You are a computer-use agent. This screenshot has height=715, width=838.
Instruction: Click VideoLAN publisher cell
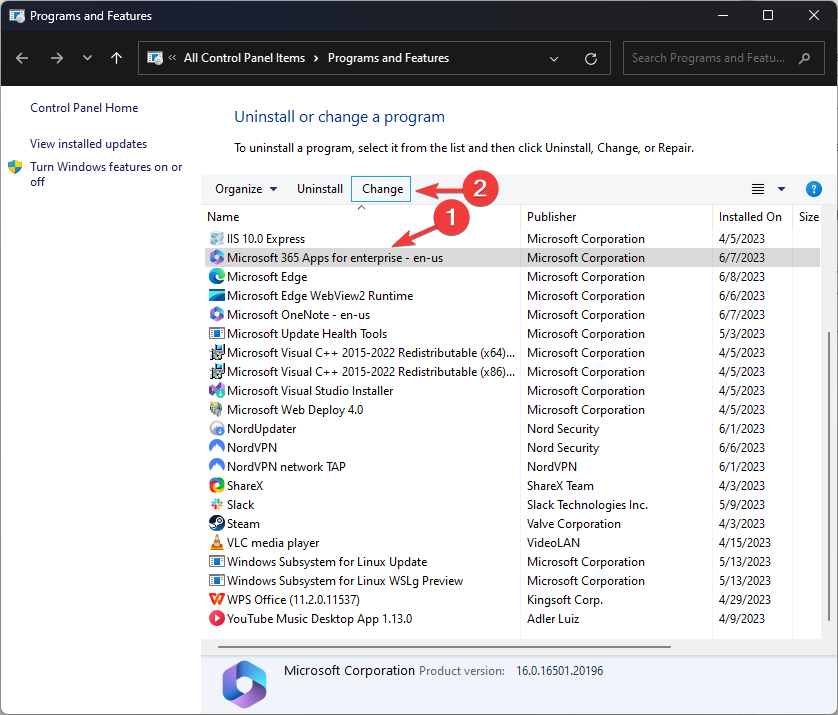pos(553,543)
